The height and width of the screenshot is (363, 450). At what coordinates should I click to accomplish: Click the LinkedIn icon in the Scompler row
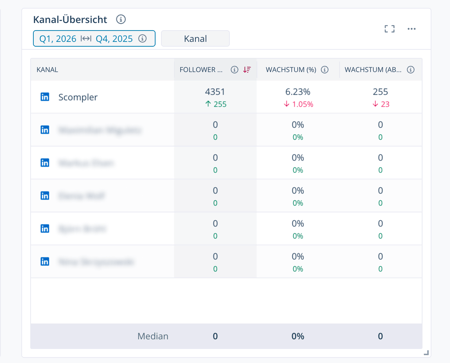pos(45,97)
